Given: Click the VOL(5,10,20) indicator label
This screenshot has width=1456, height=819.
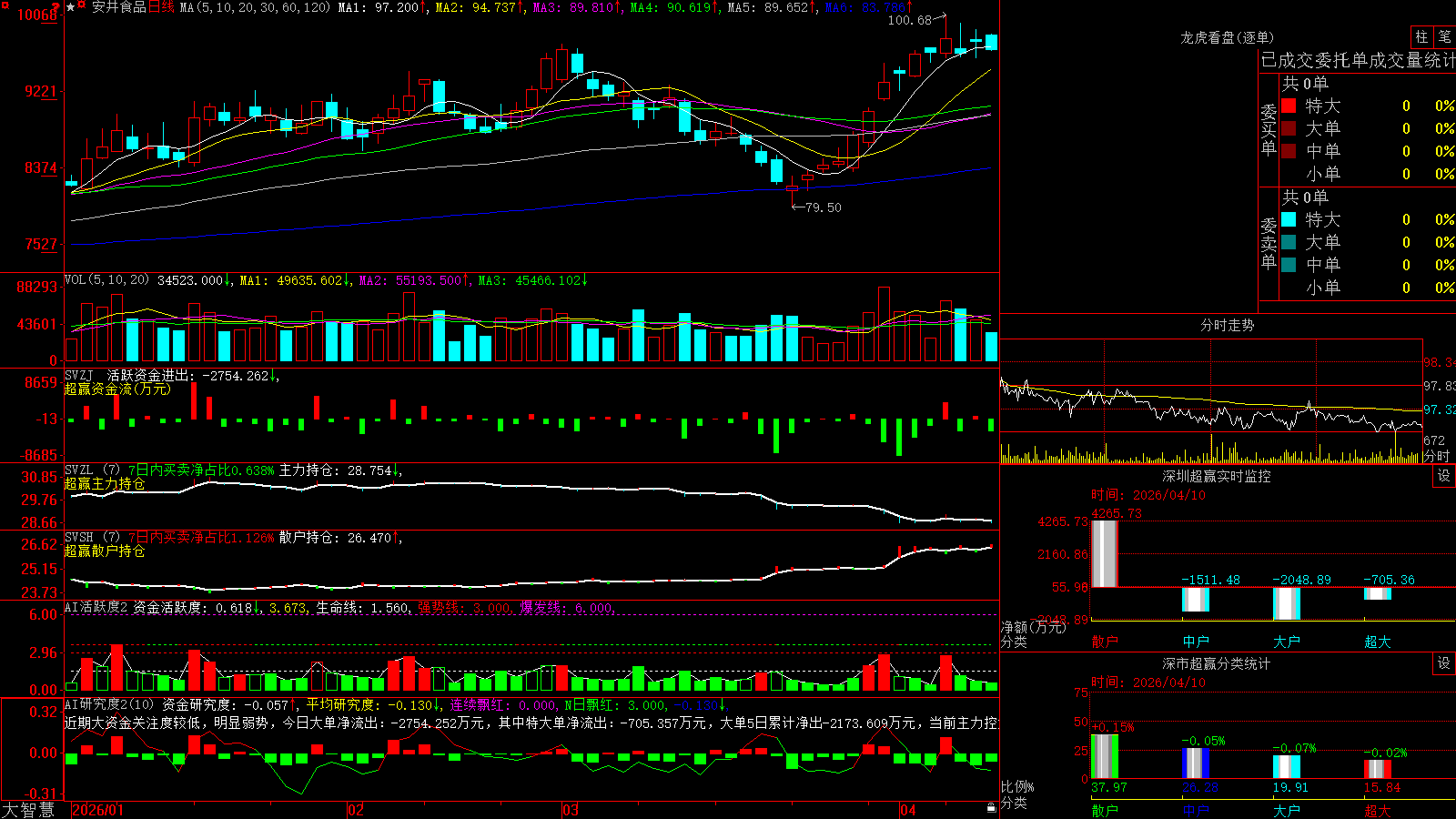Looking at the screenshot, I should point(106,279).
